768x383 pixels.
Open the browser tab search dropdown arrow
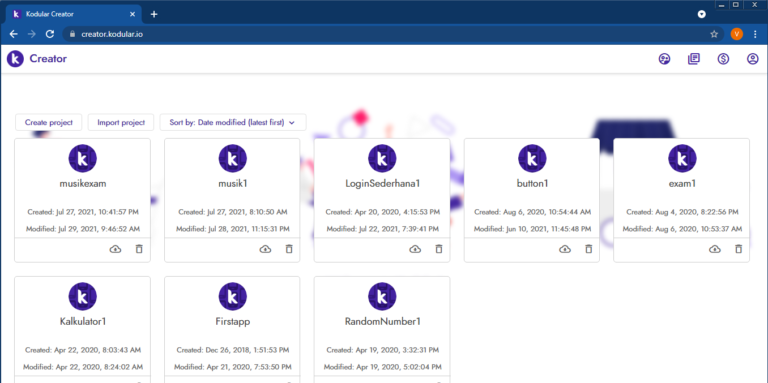tap(701, 14)
